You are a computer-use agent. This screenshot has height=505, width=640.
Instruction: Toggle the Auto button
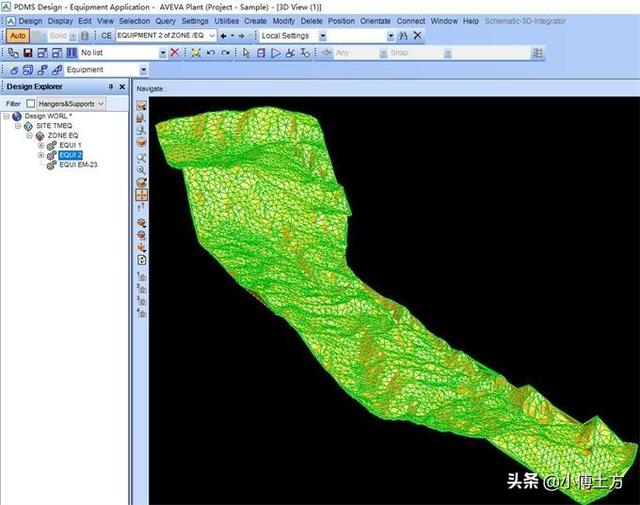tap(18, 36)
